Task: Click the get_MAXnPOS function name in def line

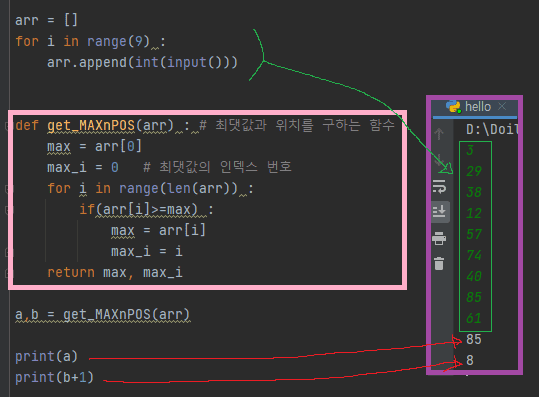Action: [91, 126]
